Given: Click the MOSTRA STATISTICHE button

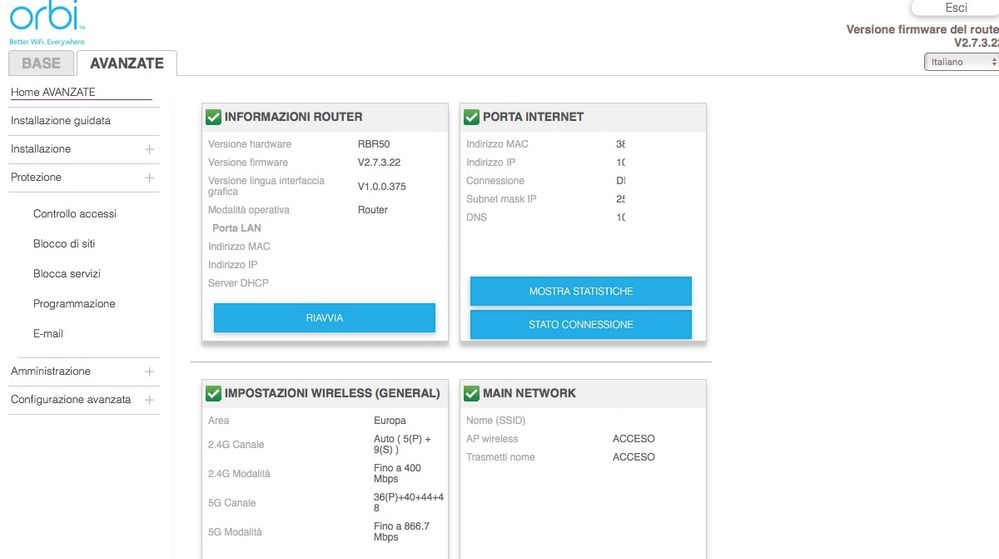Looking at the screenshot, I should coord(580,291).
